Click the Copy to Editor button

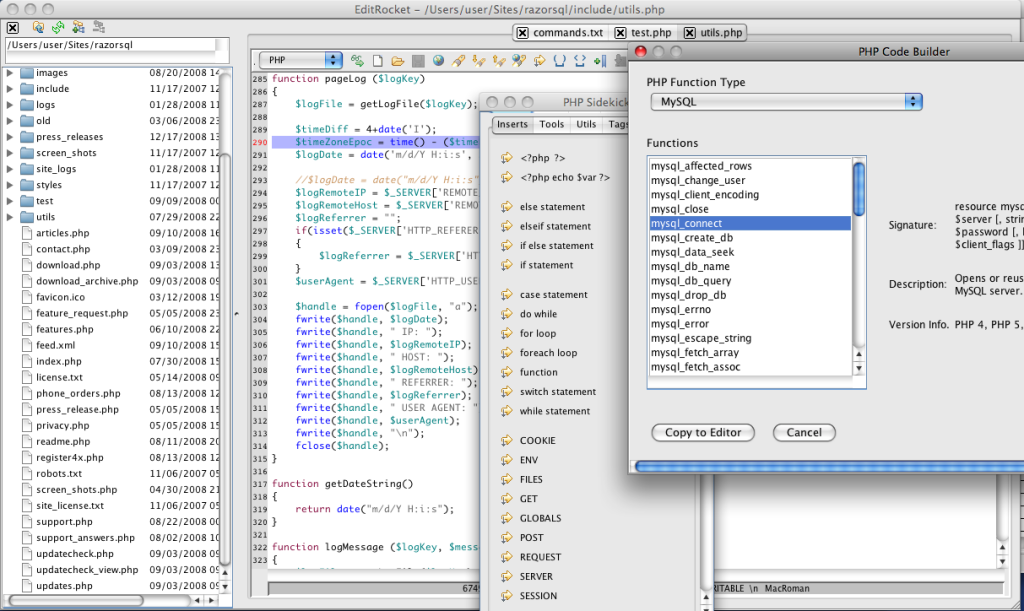703,433
